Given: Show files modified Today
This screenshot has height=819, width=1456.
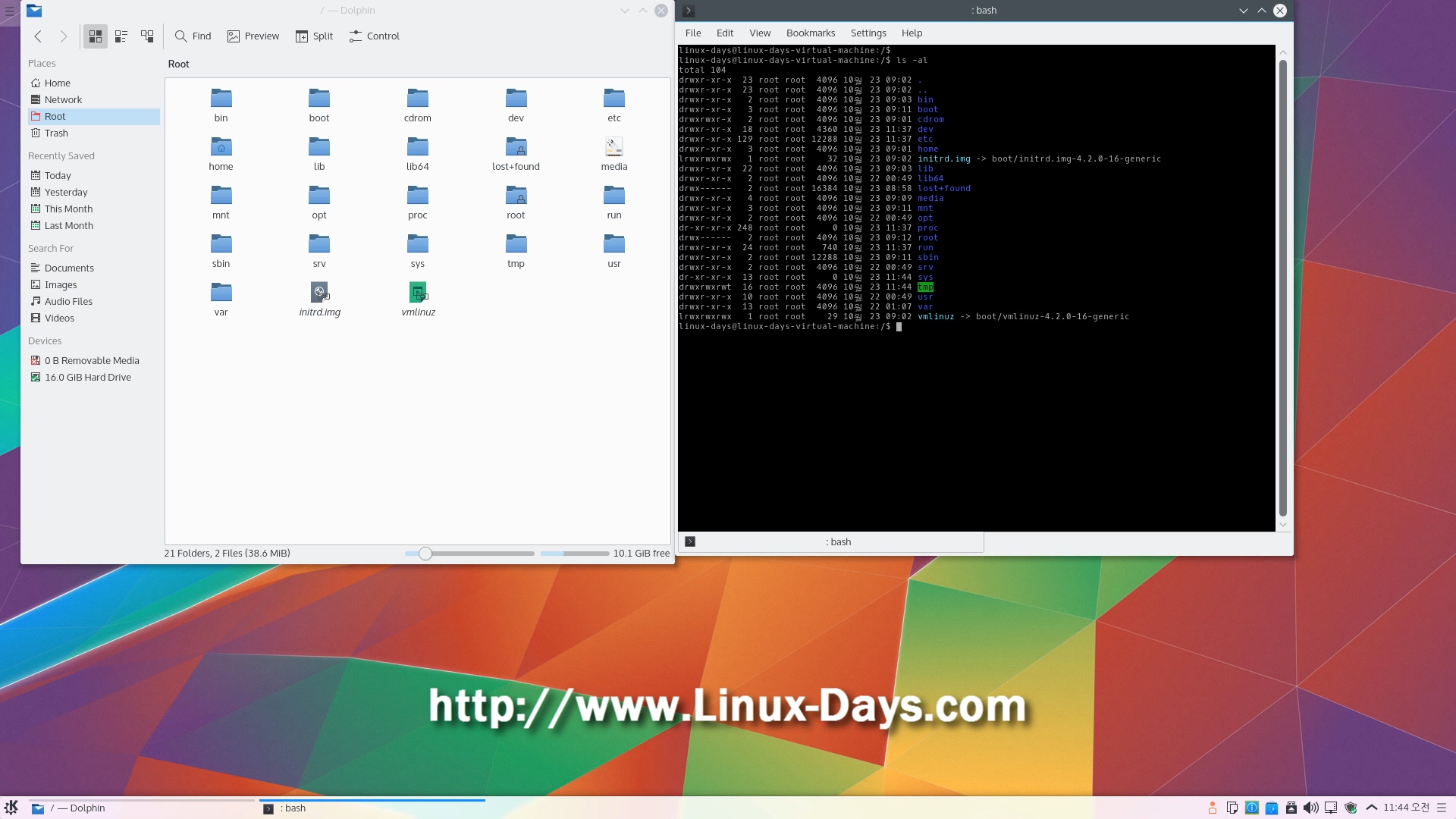Looking at the screenshot, I should (94, 176).
